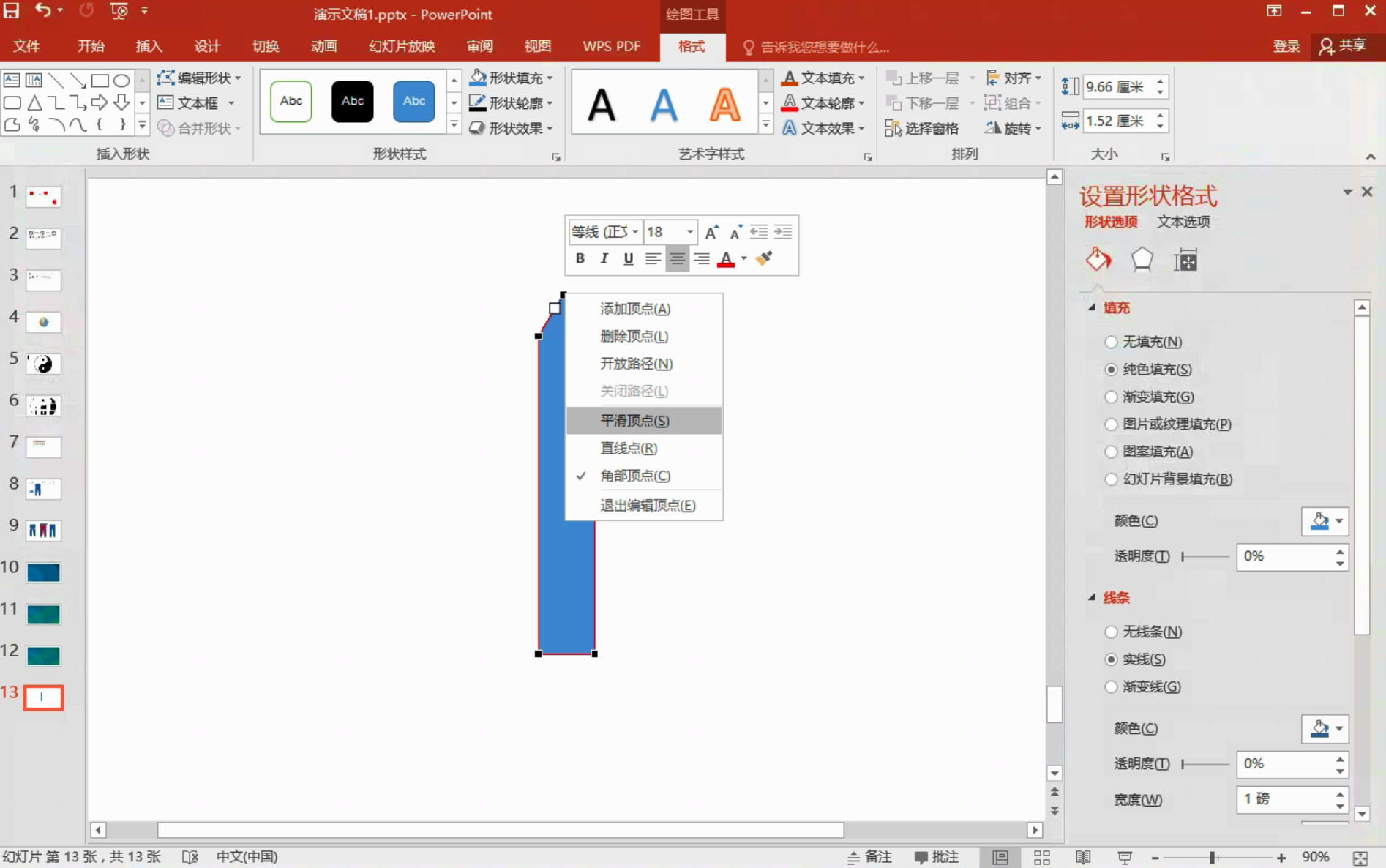Image resolution: width=1386 pixels, height=868 pixels.
Task: Click the Save icon in title bar
Action: [x=12, y=11]
